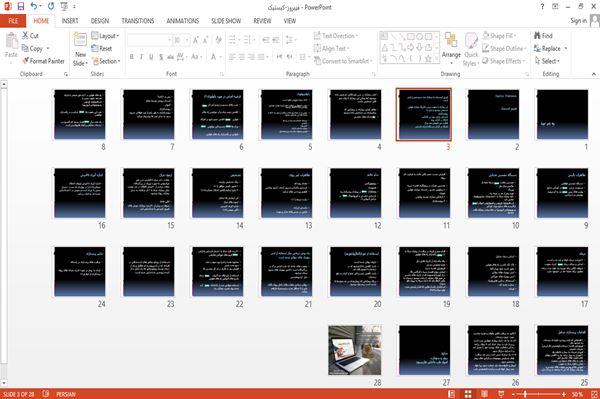This screenshot has width=600, height=399.
Task: Click the zoom in plus button
Action: click(564, 394)
